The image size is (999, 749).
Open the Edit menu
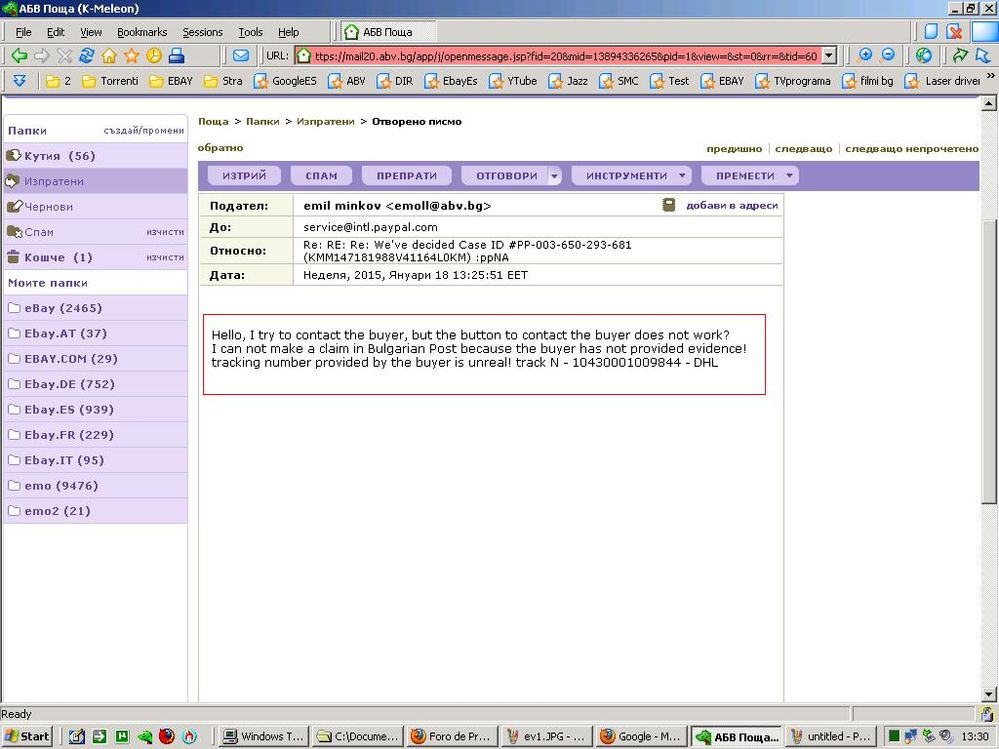pyautogui.click(x=55, y=32)
